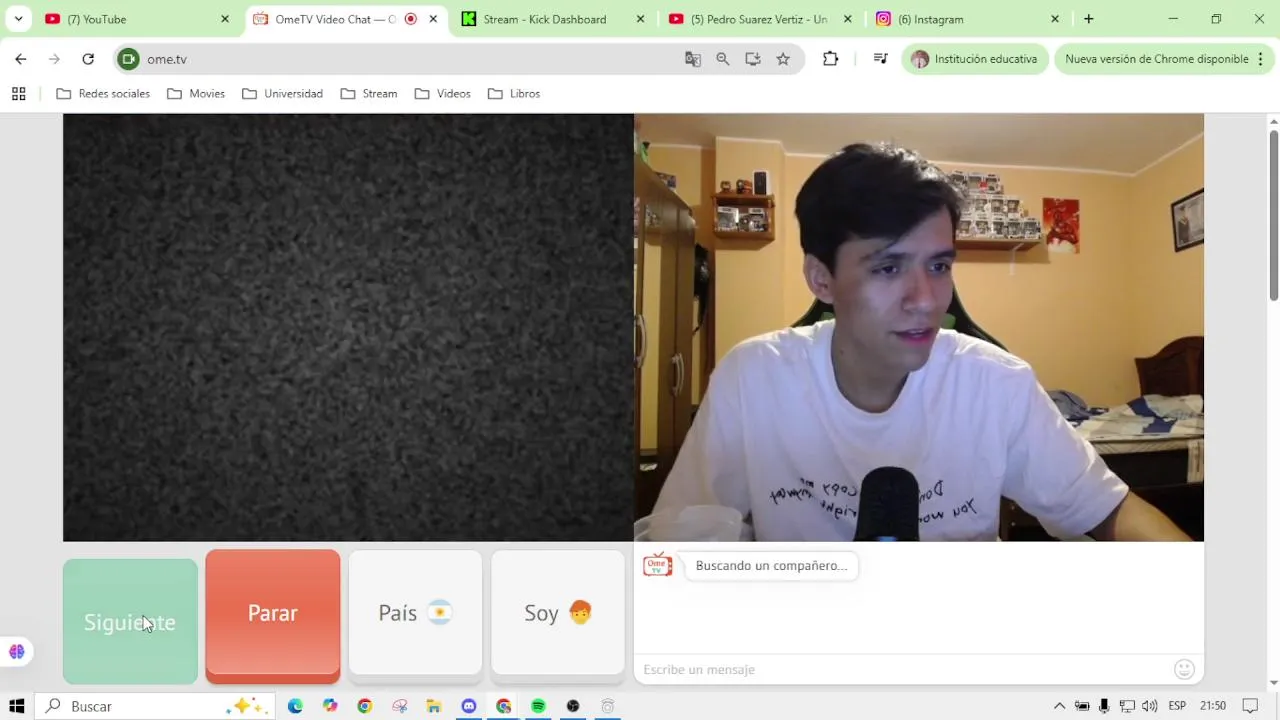This screenshot has height=720, width=1280.
Task: Click the green Siguiente button
Action: tap(130, 621)
